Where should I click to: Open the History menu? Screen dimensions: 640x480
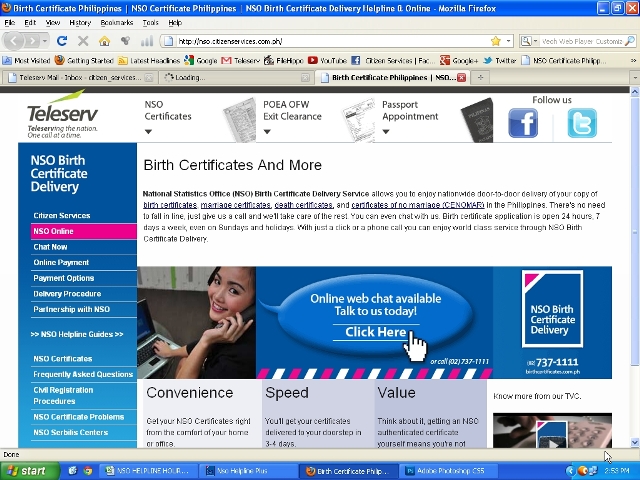80,23
